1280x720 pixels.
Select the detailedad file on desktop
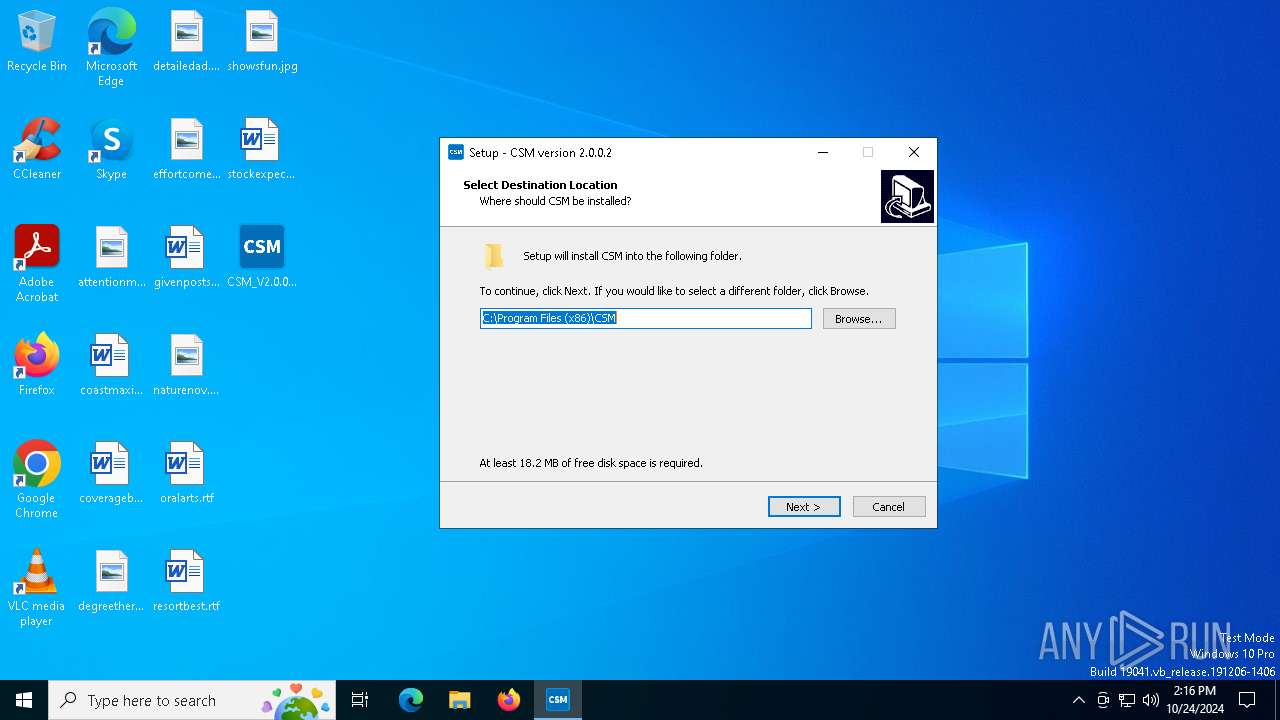pos(186,41)
